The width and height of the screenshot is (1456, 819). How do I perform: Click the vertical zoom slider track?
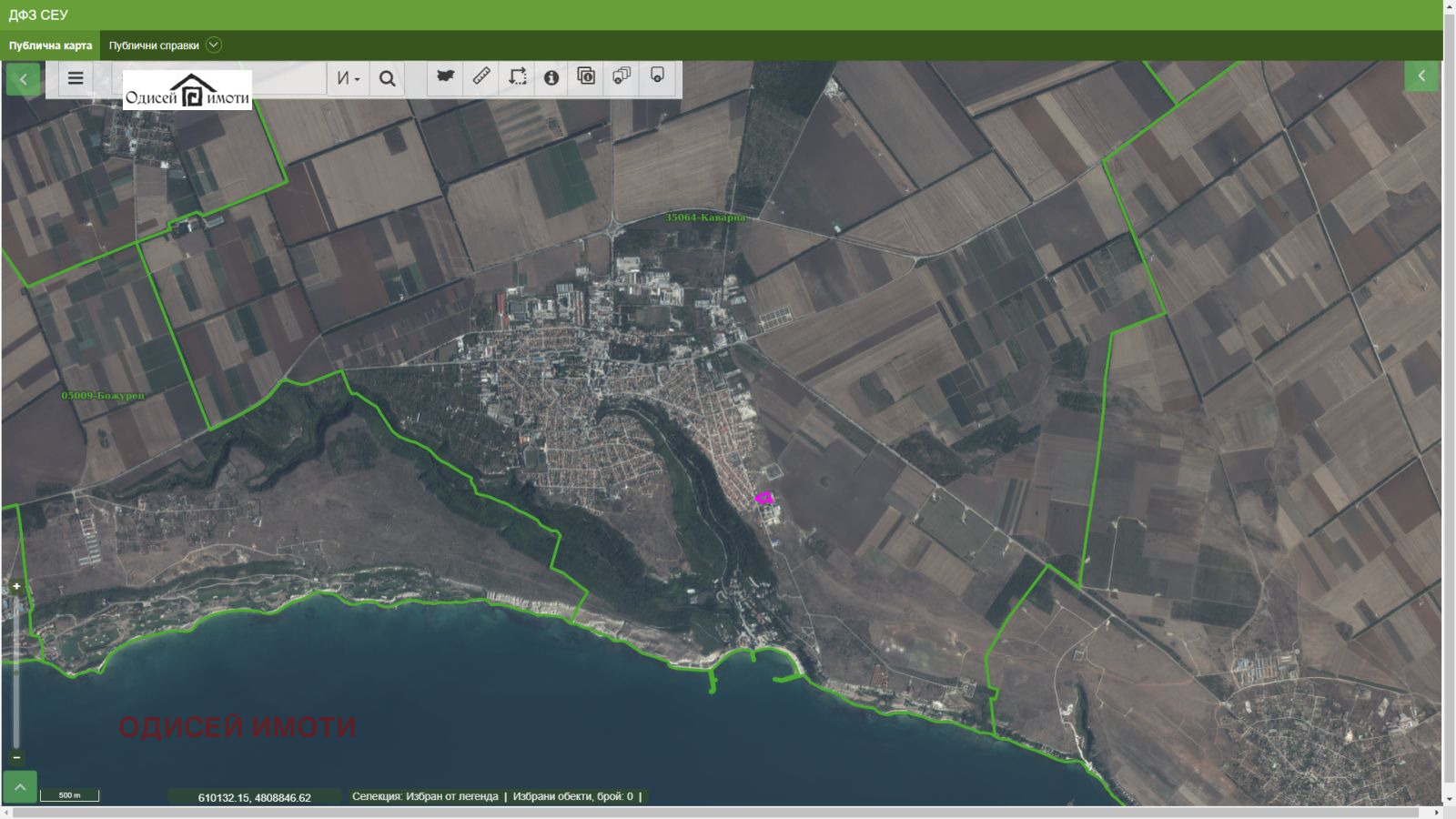pos(16,673)
